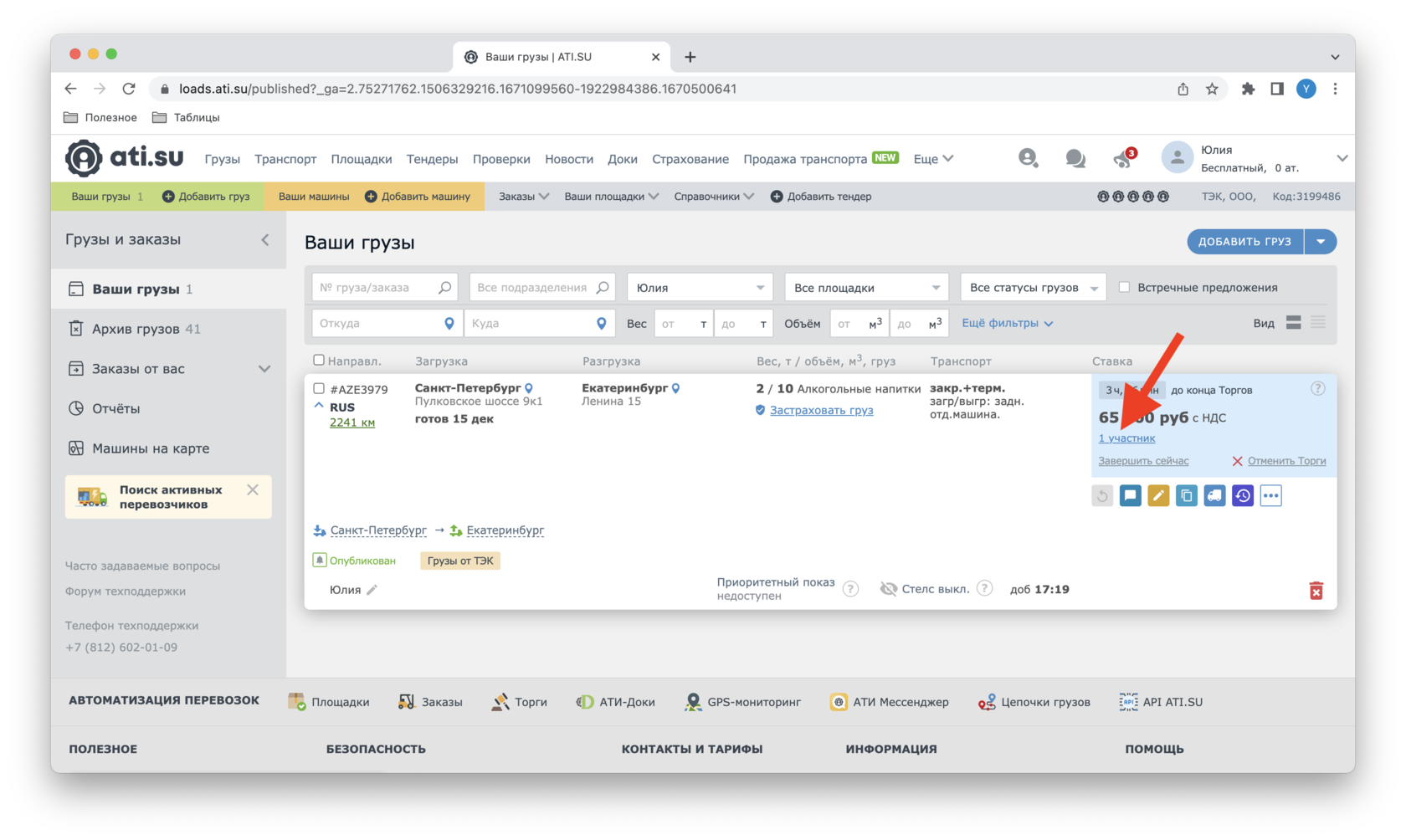Click the Вес от input field
The image size is (1406, 840).
(684, 324)
